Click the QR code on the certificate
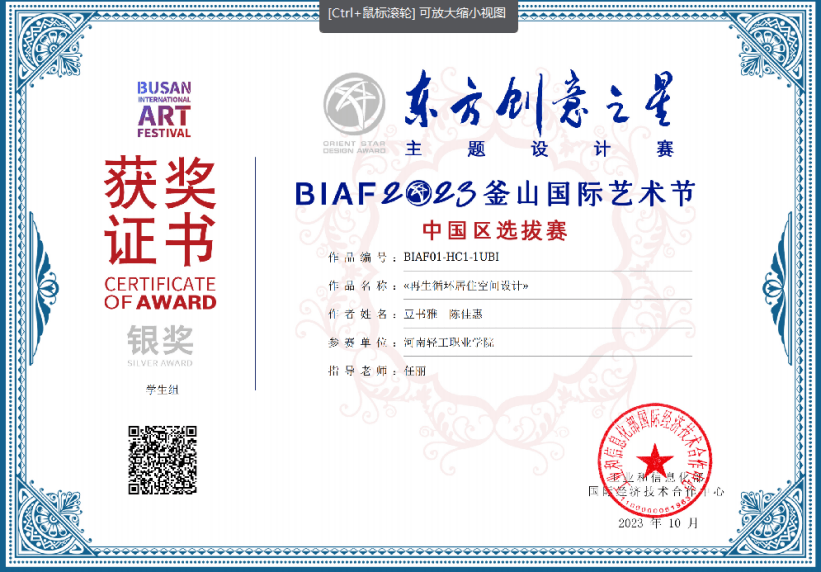The height and width of the screenshot is (572, 821). (x=162, y=460)
